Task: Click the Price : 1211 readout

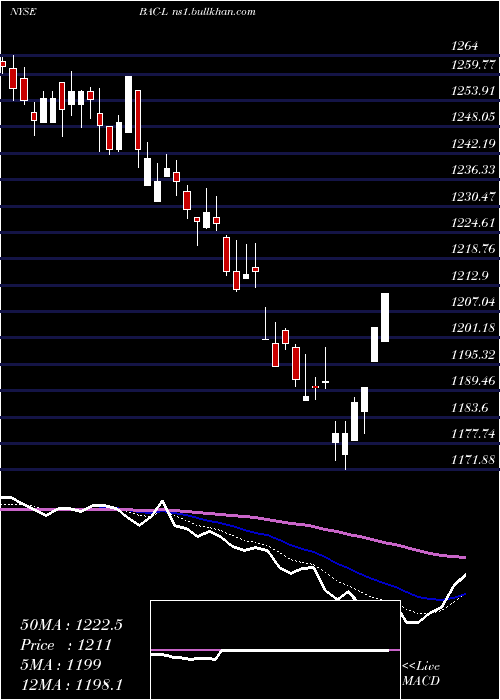Action: point(66,645)
